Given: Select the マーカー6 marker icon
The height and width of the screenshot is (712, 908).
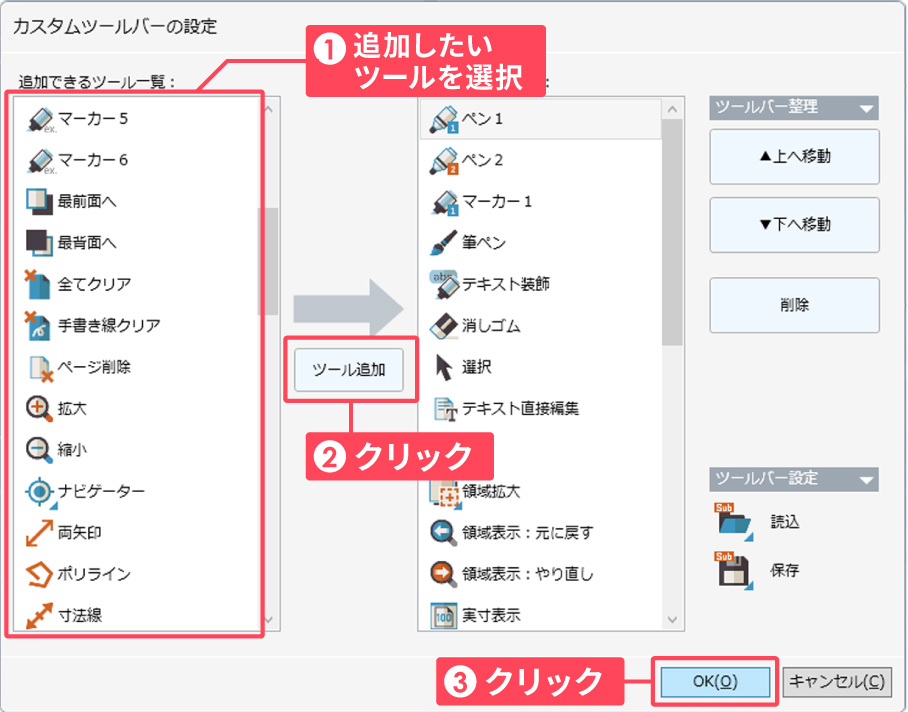Looking at the screenshot, I should [40, 160].
